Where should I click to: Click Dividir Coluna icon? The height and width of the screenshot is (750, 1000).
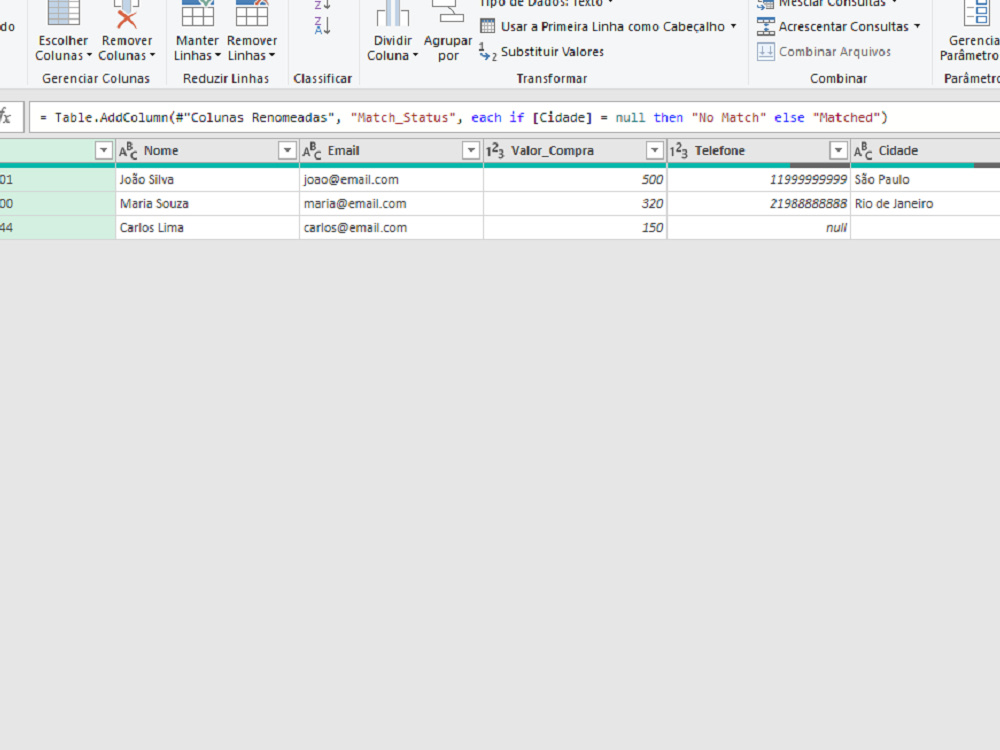(392, 14)
